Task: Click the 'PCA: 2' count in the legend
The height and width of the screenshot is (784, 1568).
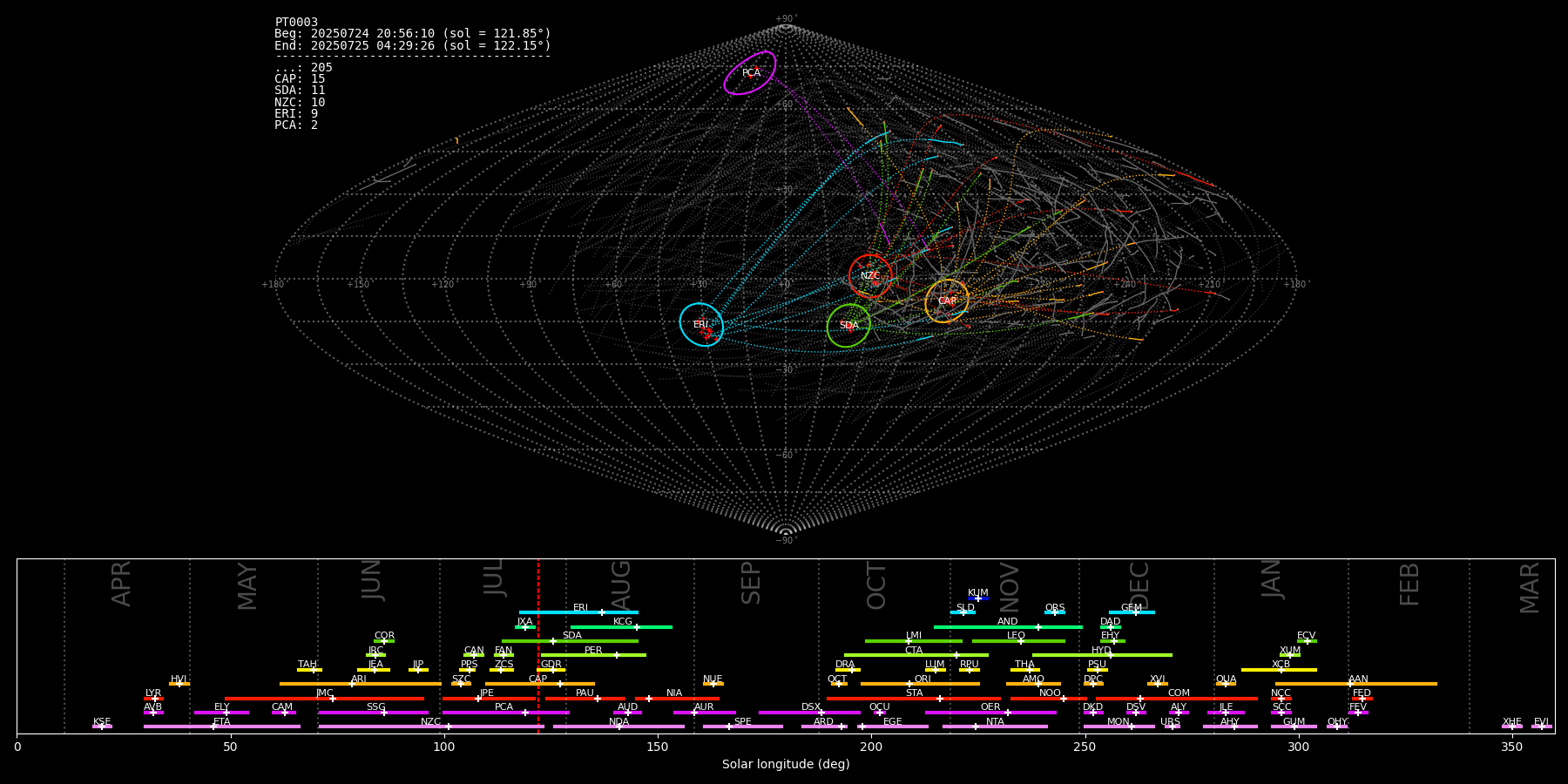Action: 296,125
